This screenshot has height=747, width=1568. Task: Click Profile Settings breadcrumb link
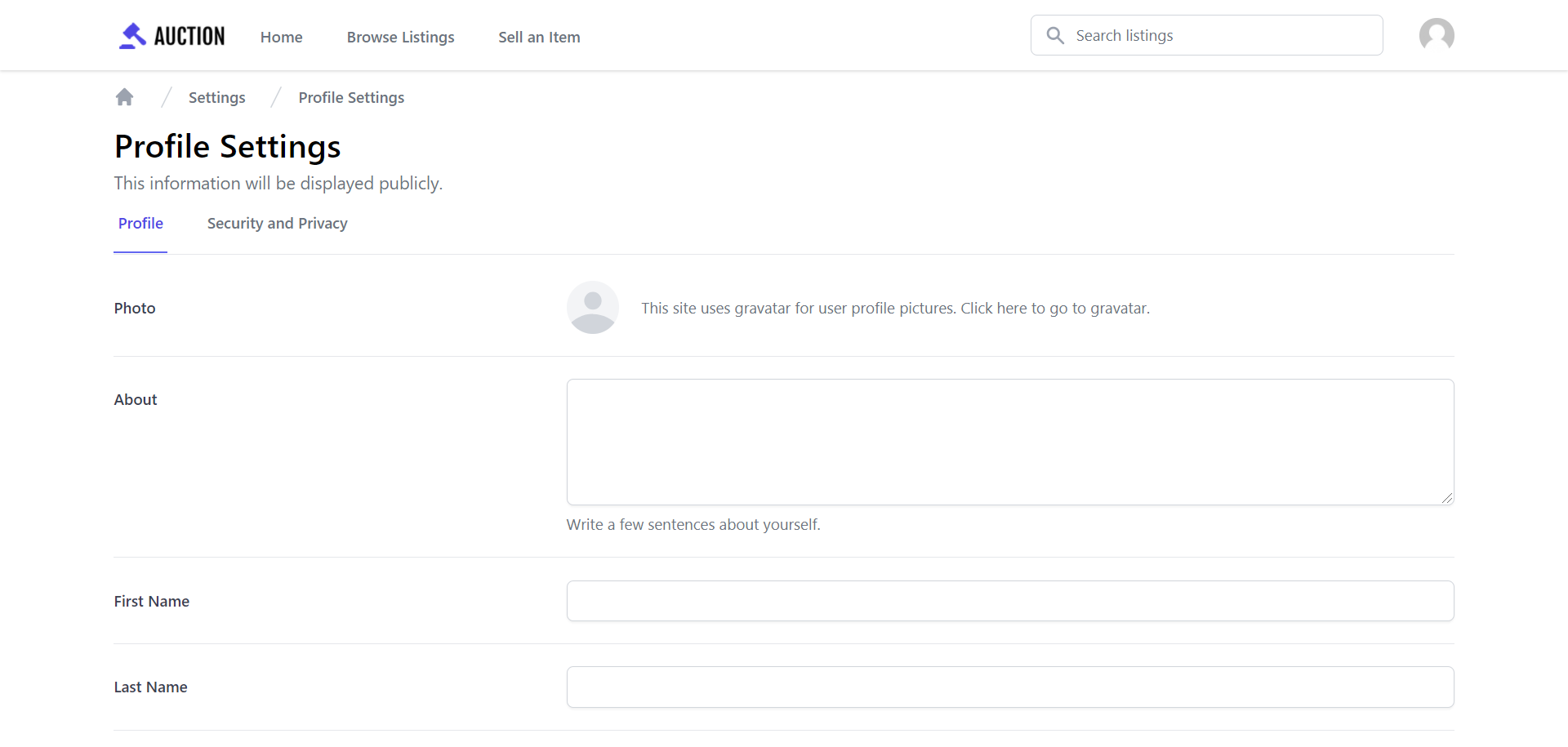point(351,98)
